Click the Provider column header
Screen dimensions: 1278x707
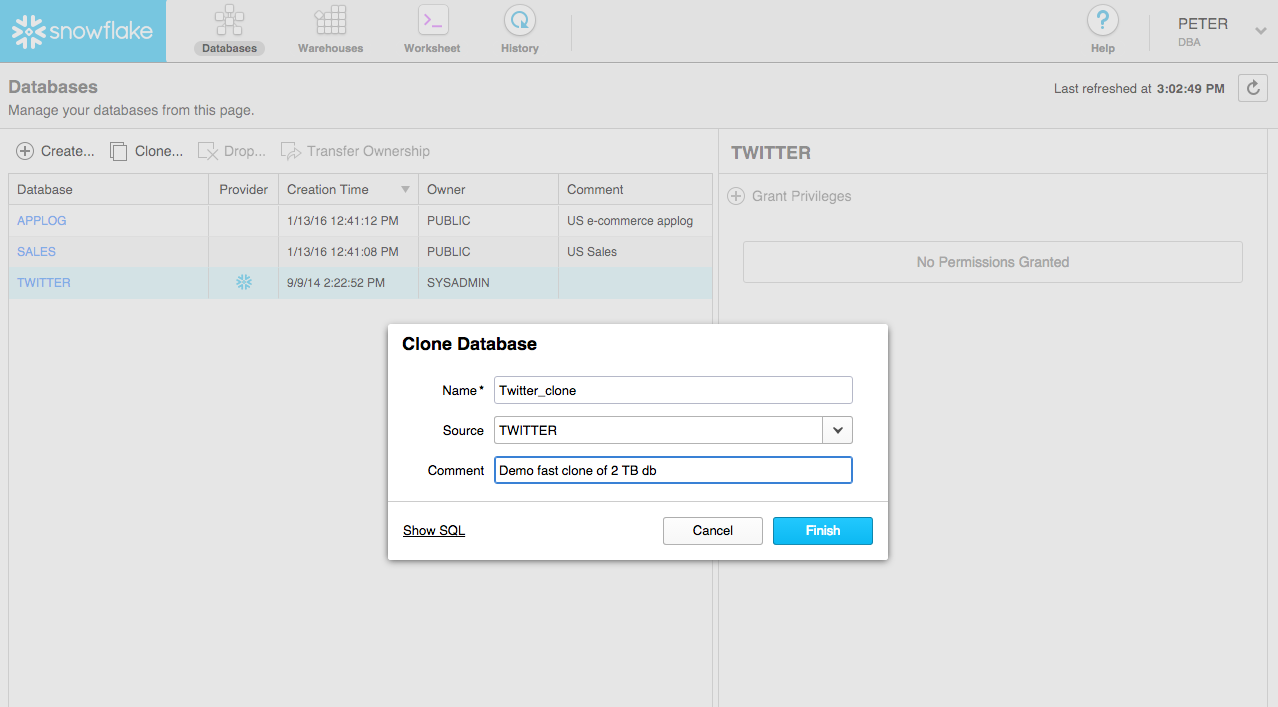click(x=243, y=189)
